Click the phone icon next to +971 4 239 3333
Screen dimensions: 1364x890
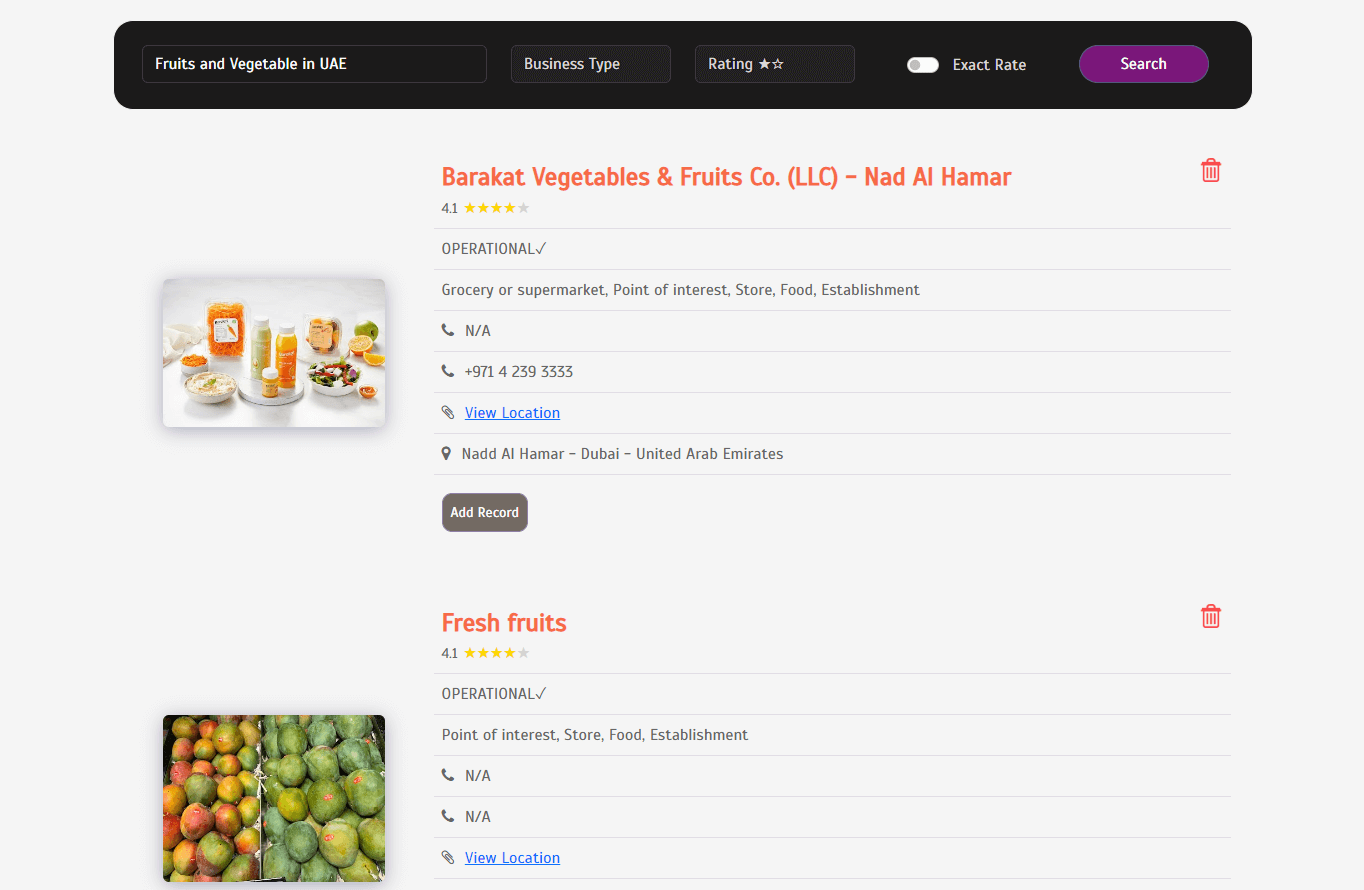tap(447, 371)
